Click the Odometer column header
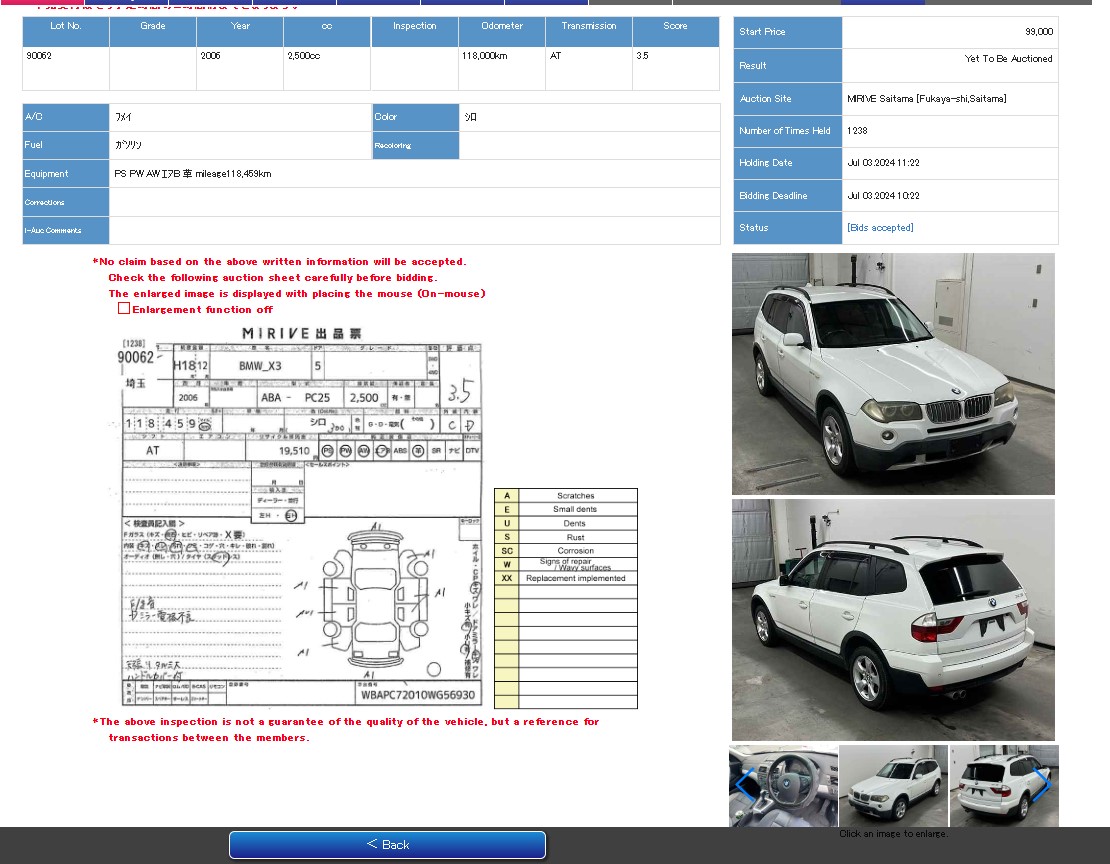The height and width of the screenshot is (864, 1110). tap(502, 31)
